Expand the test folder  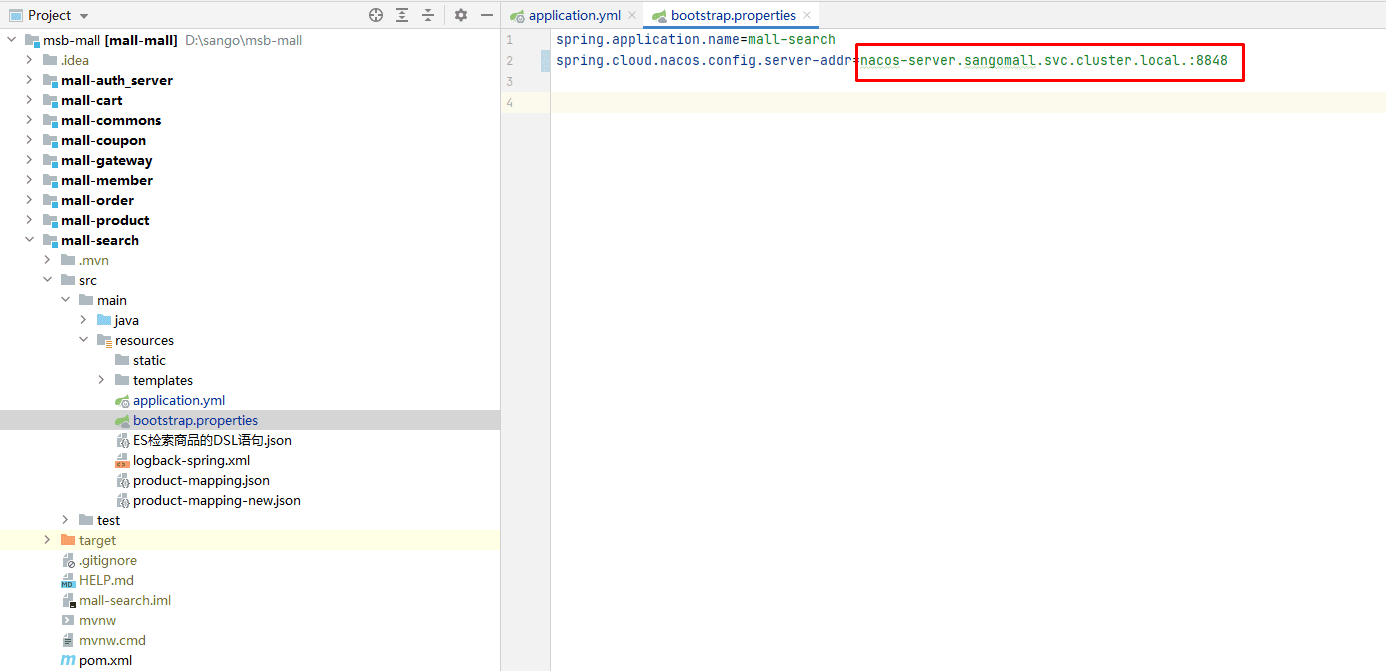[x=66, y=520]
